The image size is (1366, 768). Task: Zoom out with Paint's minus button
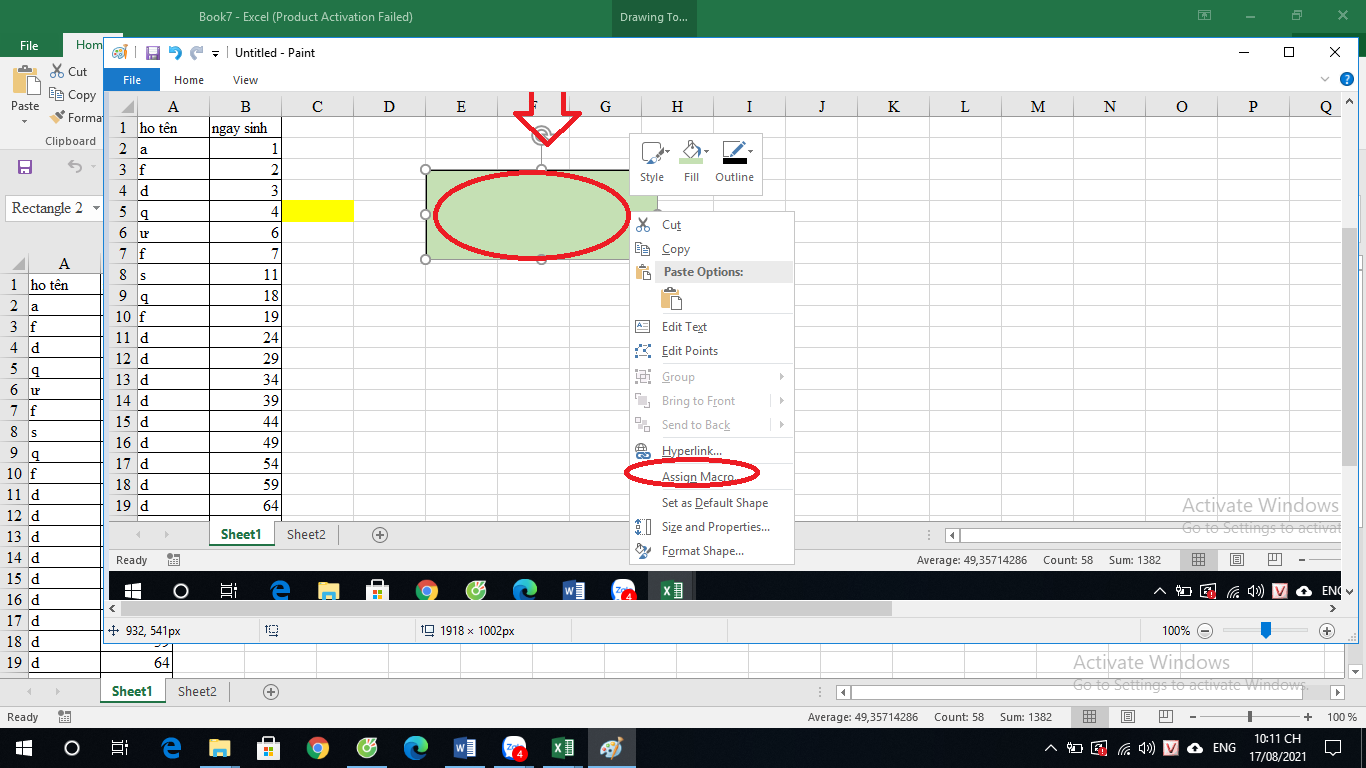pos(1205,631)
